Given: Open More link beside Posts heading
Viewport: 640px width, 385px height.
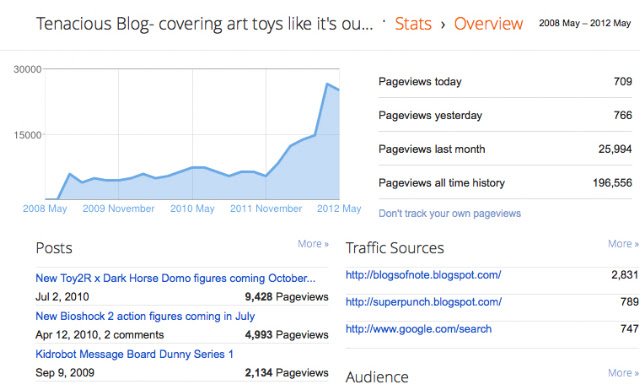Looking at the screenshot, I should pos(313,244).
